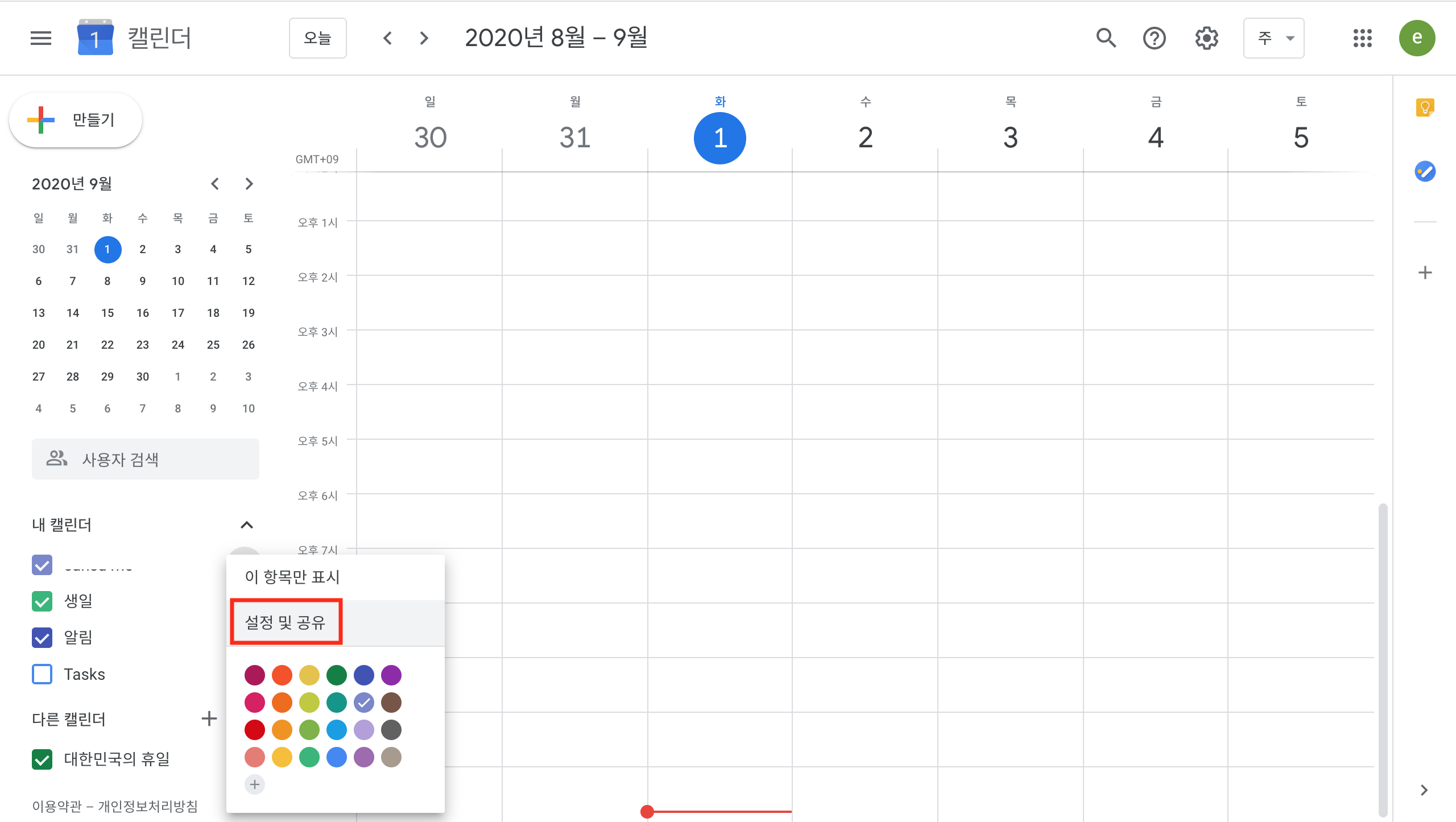
Task: Click the 만들기 create button
Action: pyautogui.click(x=76, y=120)
